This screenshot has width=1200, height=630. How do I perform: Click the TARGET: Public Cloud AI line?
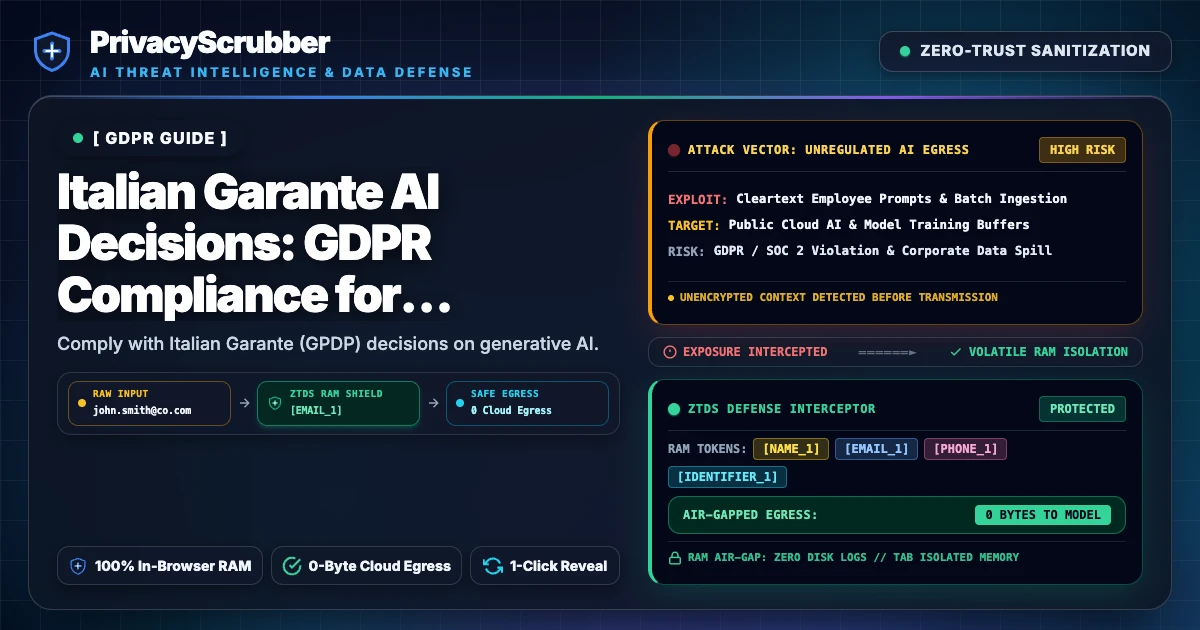point(848,224)
